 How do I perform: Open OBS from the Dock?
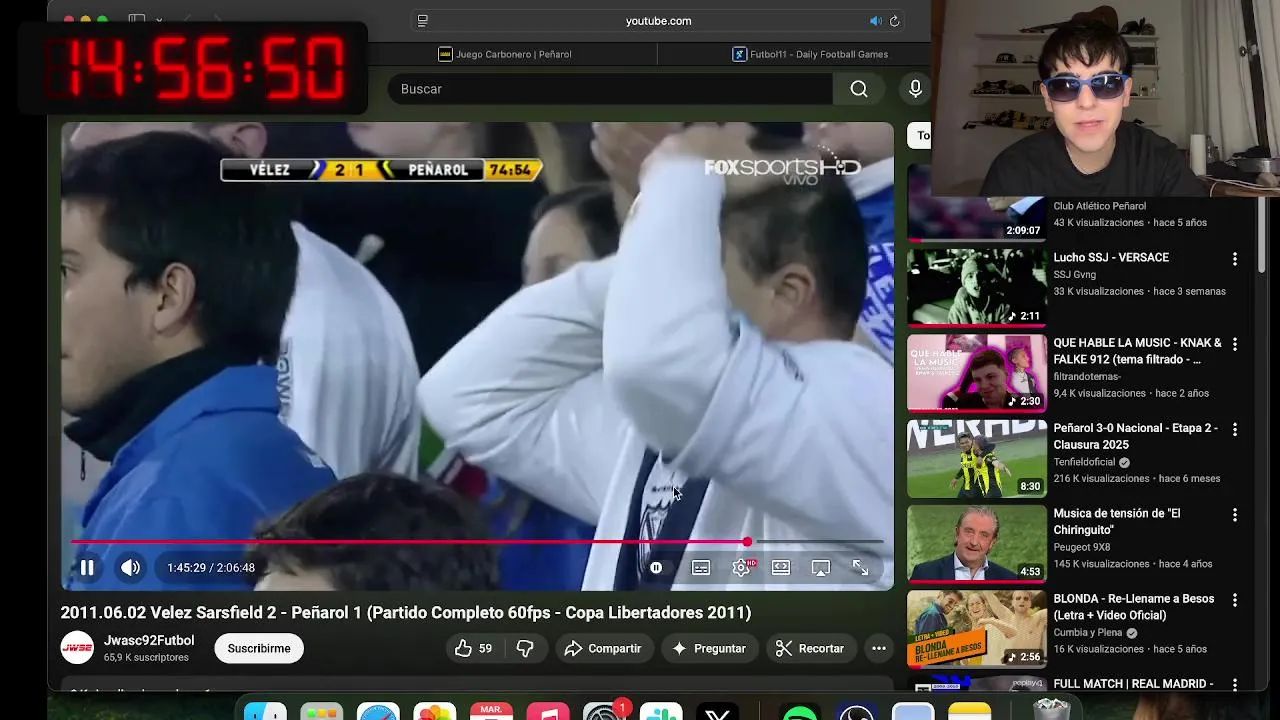(x=857, y=711)
